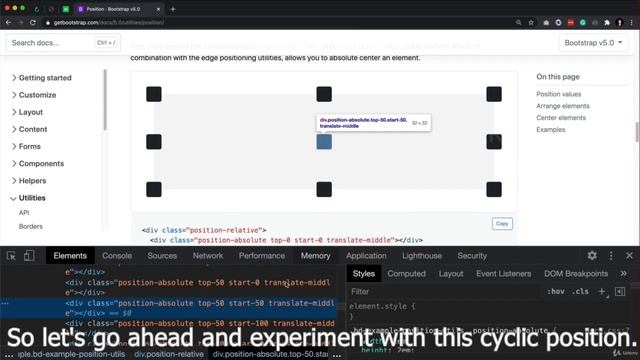
Task: Expand the Content section
Action: [x=29, y=129]
